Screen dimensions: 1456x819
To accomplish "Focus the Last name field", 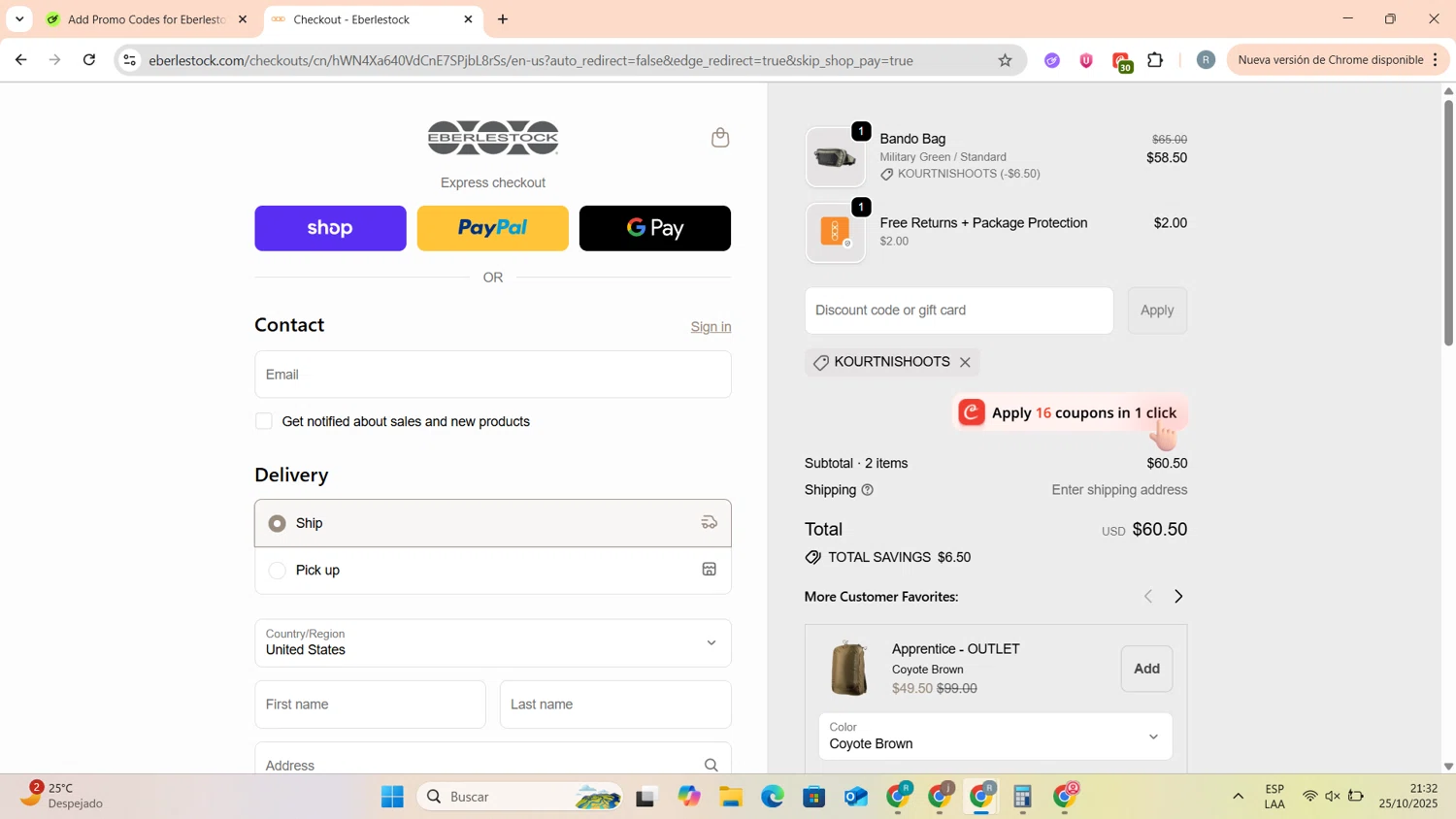I will click(615, 704).
